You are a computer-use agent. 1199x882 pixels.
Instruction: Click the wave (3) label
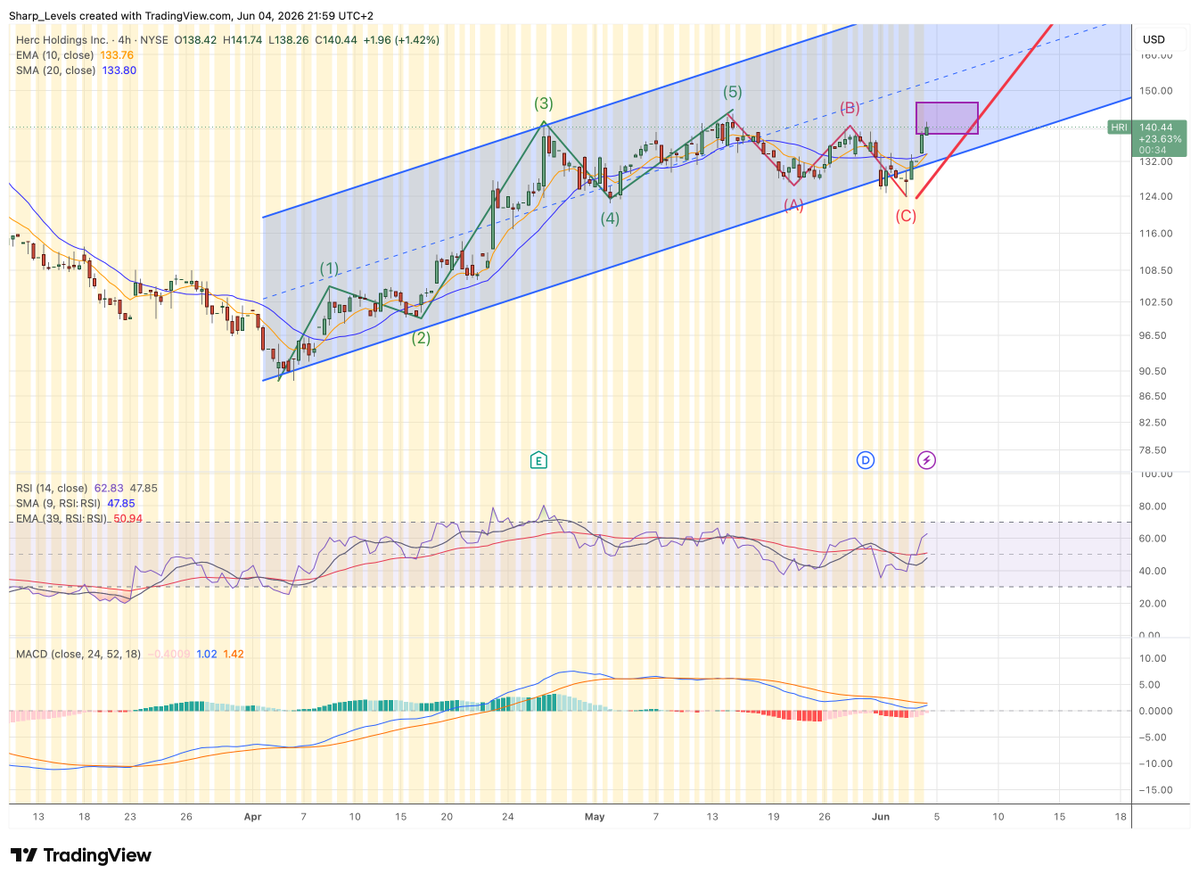tap(544, 103)
